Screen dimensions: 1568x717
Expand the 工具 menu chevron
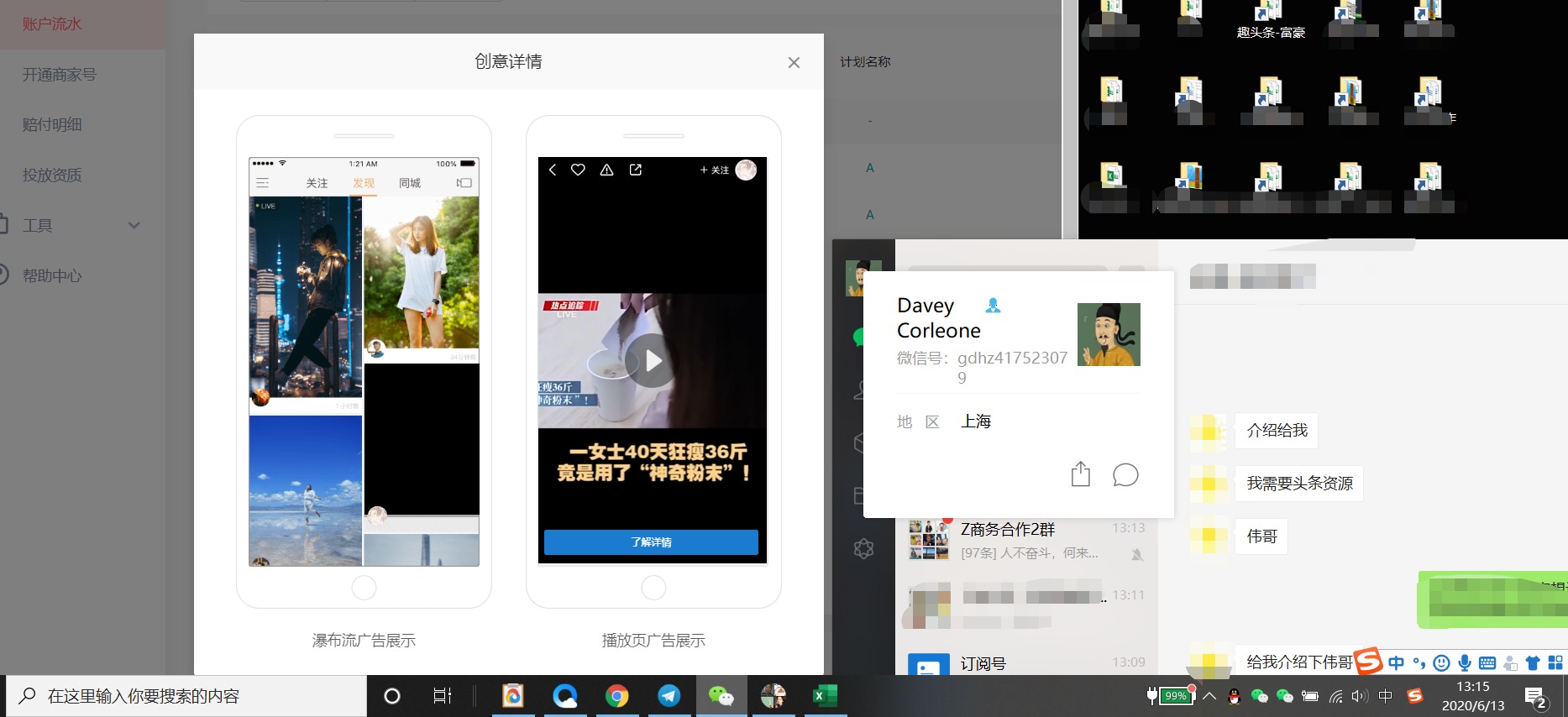point(134,225)
